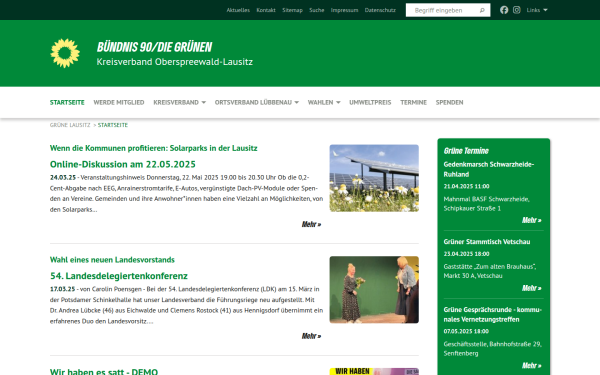The image size is (600, 375).
Task: Open 'Gedenkmarsch Schwarzheide-Ruhland' event
Action: click(489, 169)
